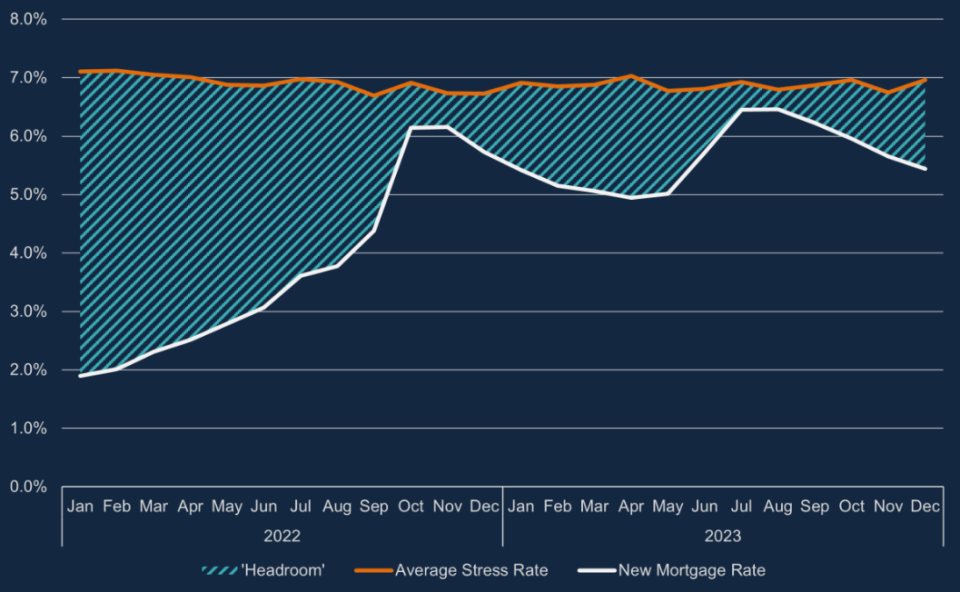Select the 'New Mortgage Rate' legend text
960x592 pixels.
[692, 570]
